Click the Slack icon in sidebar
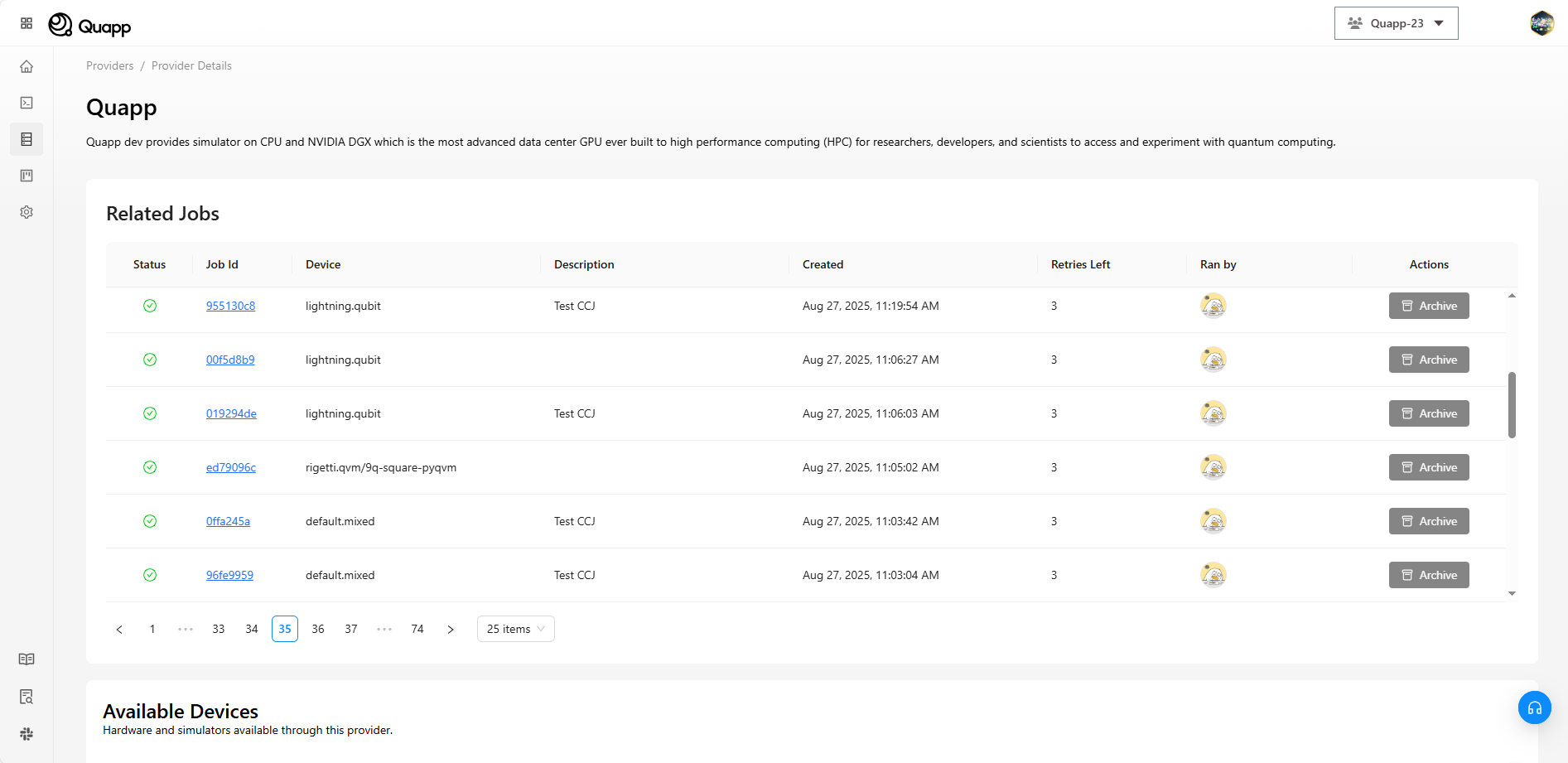 point(27,734)
